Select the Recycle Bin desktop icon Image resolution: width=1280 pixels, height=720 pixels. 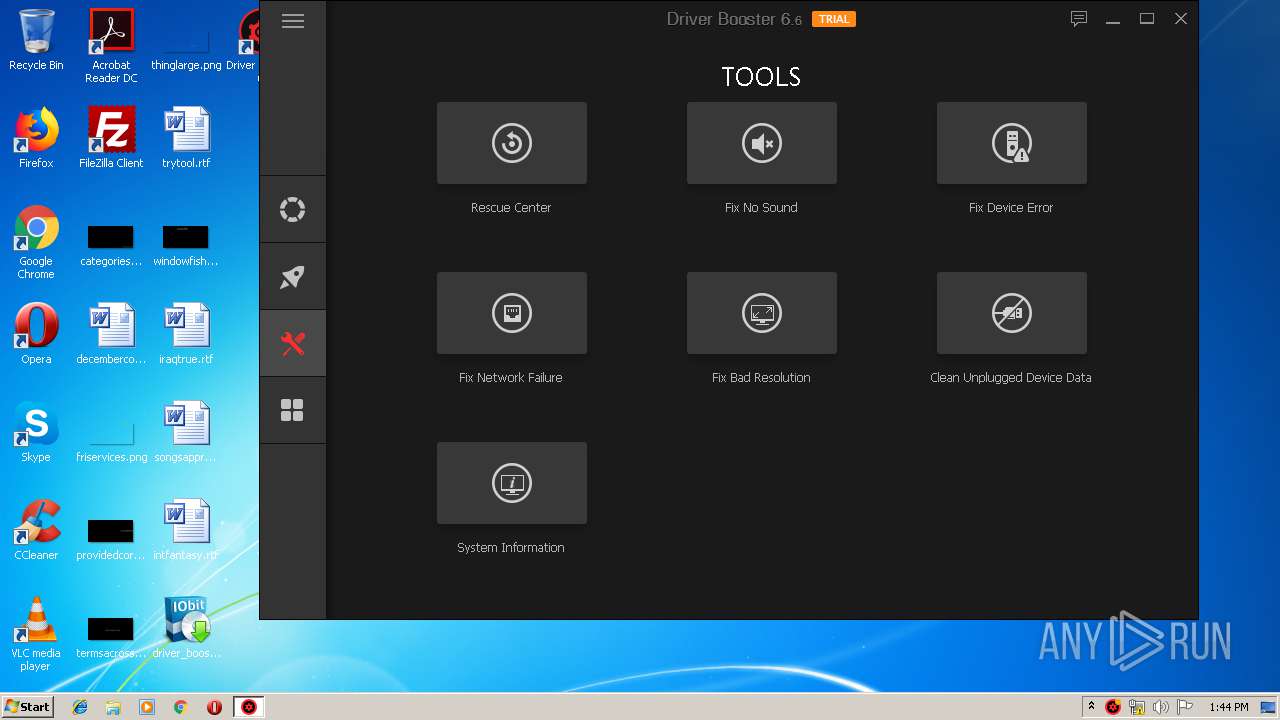pyautogui.click(x=36, y=40)
